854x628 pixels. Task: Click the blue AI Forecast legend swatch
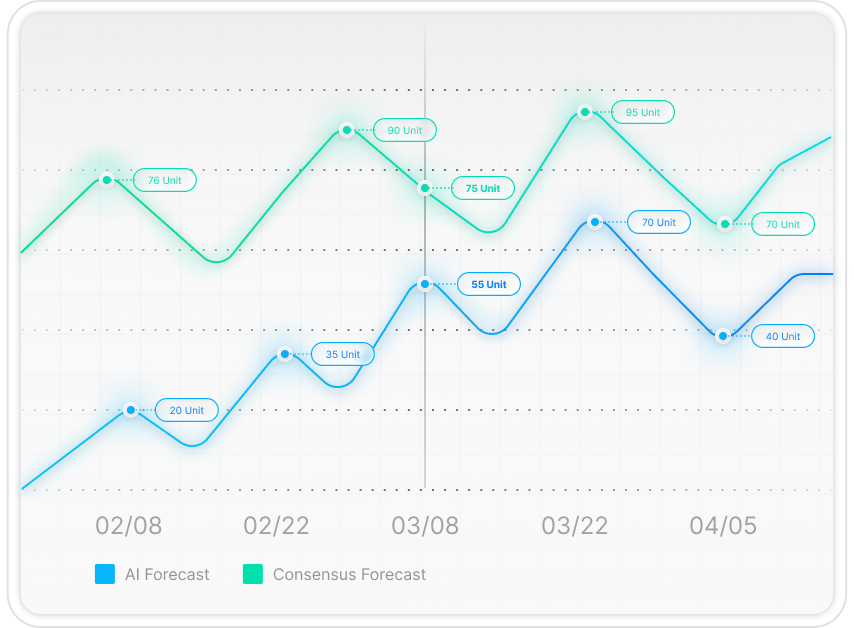click(105, 574)
